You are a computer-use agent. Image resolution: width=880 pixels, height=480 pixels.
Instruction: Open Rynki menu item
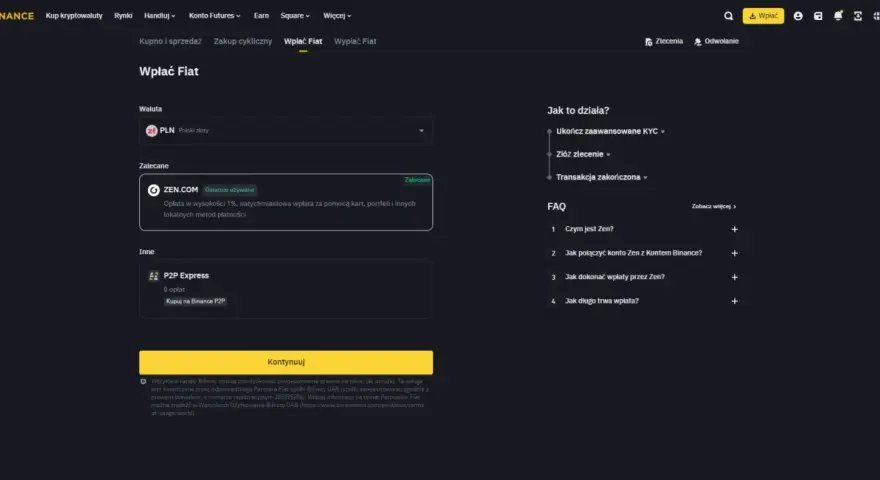[x=123, y=16]
